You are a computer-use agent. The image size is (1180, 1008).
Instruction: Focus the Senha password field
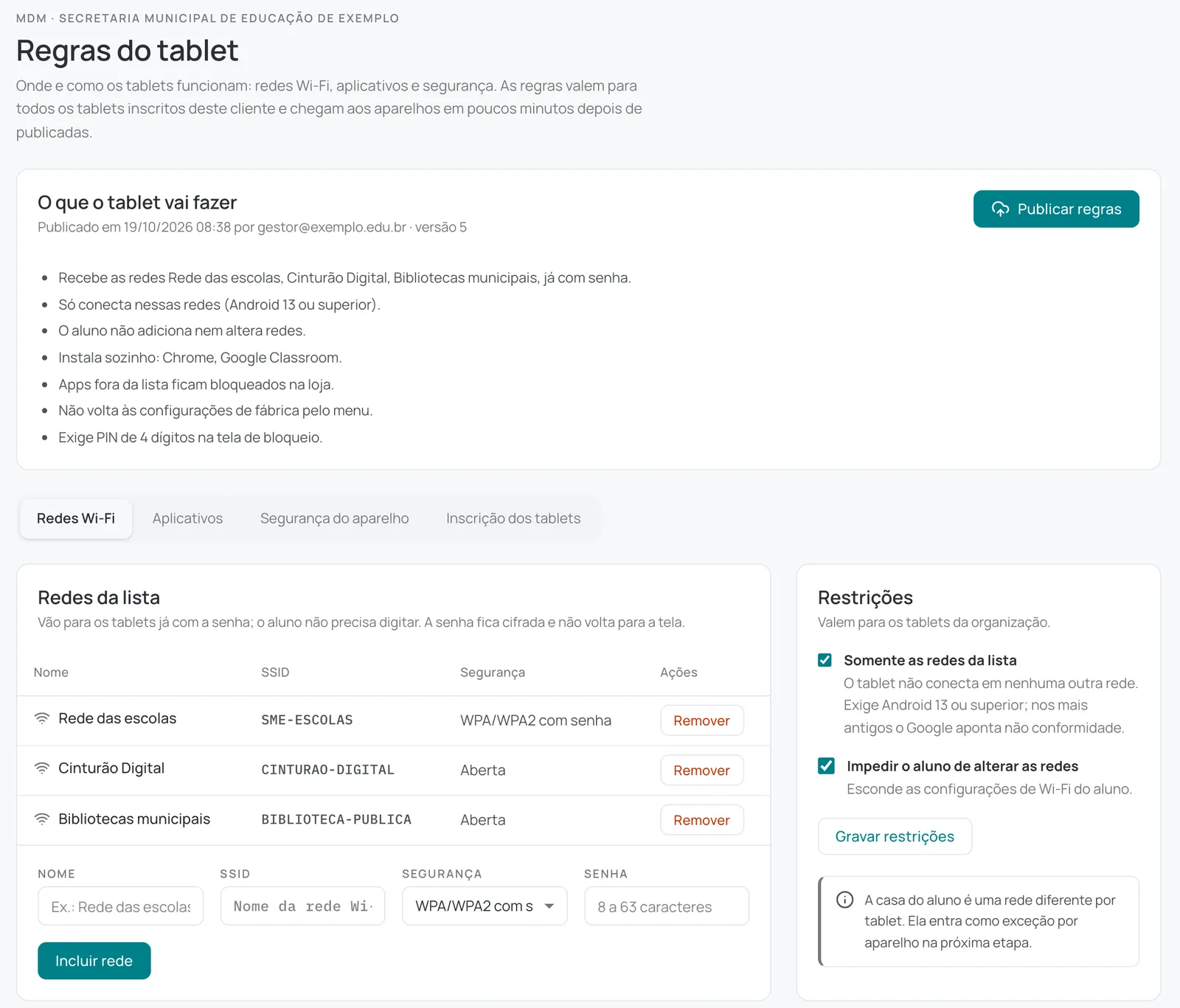pyautogui.click(x=667, y=906)
